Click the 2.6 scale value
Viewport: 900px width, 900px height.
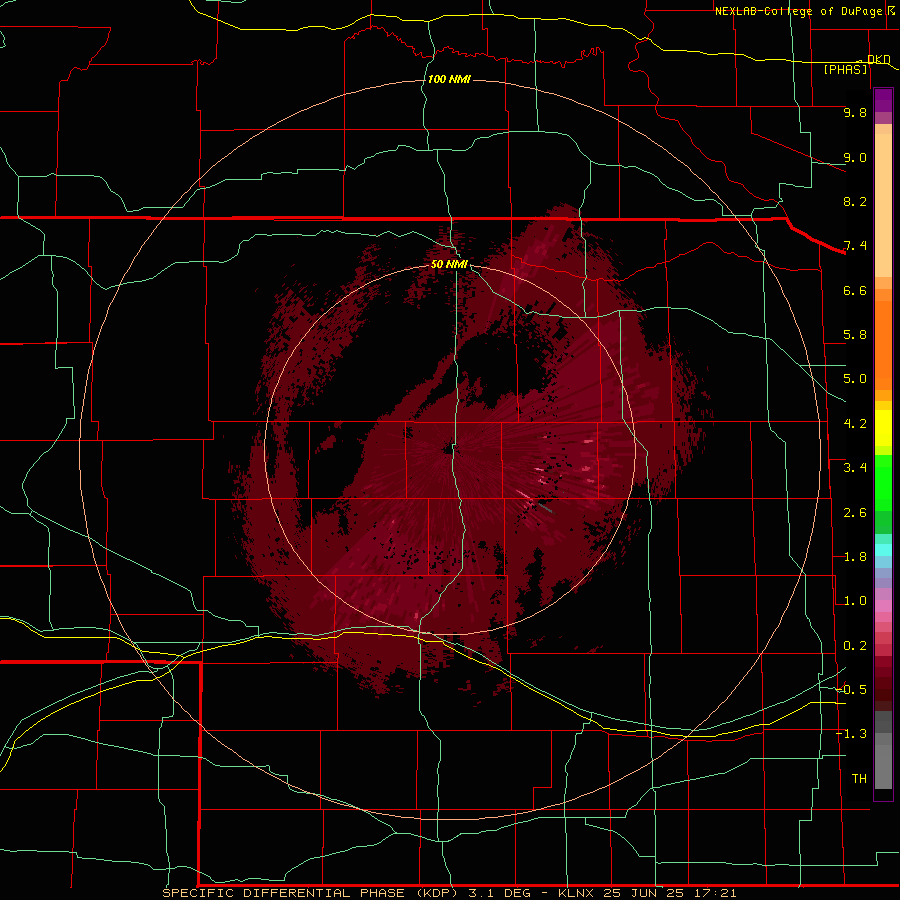pyautogui.click(x=855, y=513)
